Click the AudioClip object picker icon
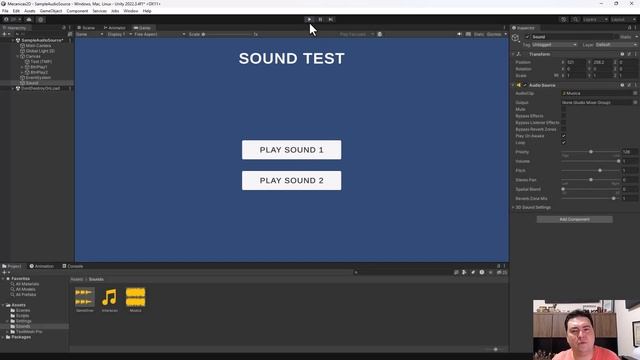Image resolution: width=640 pixels, height=360 pixels. click(x=635, y=93)
